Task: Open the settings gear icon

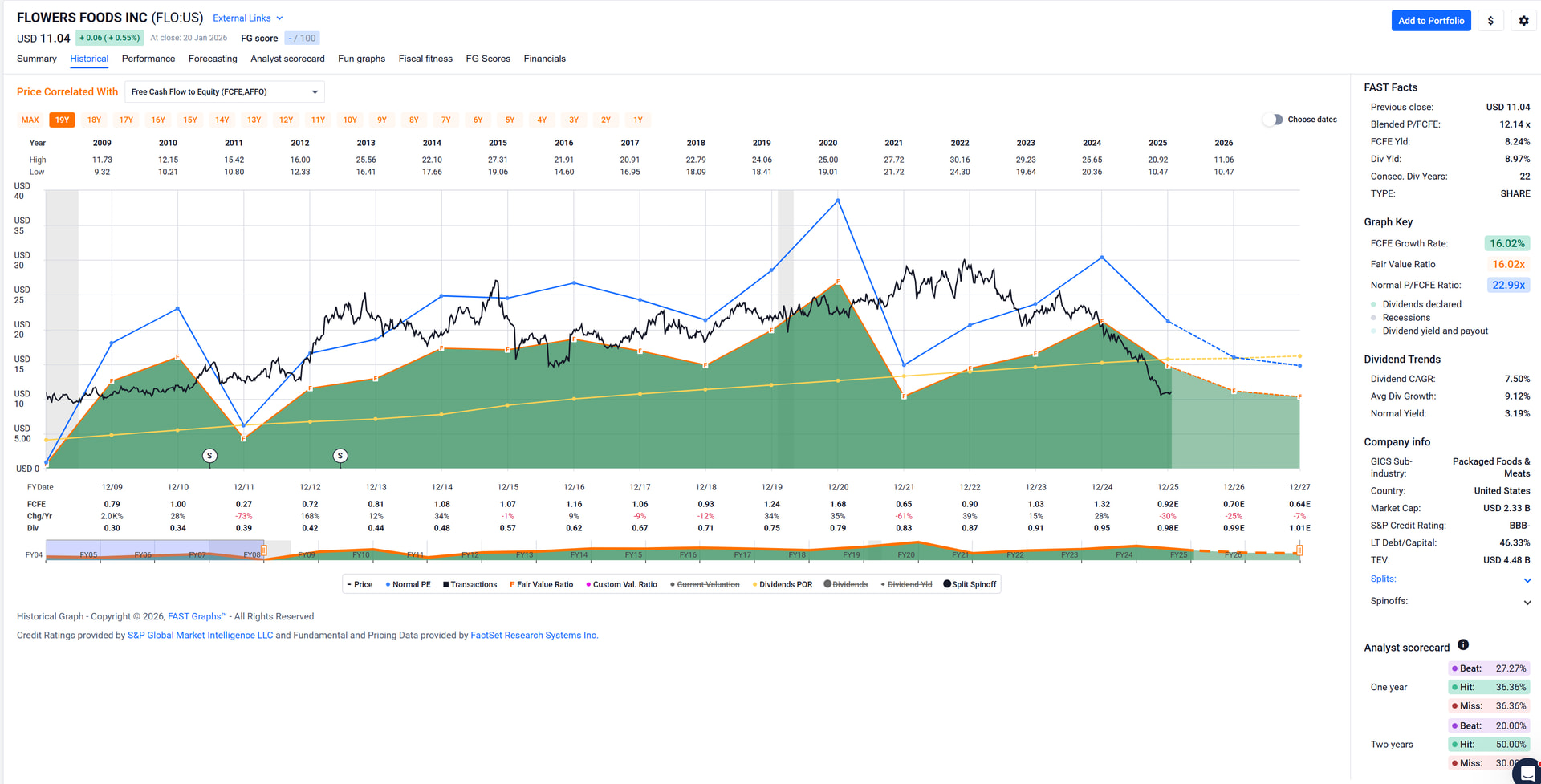Action: (1523, 21)
